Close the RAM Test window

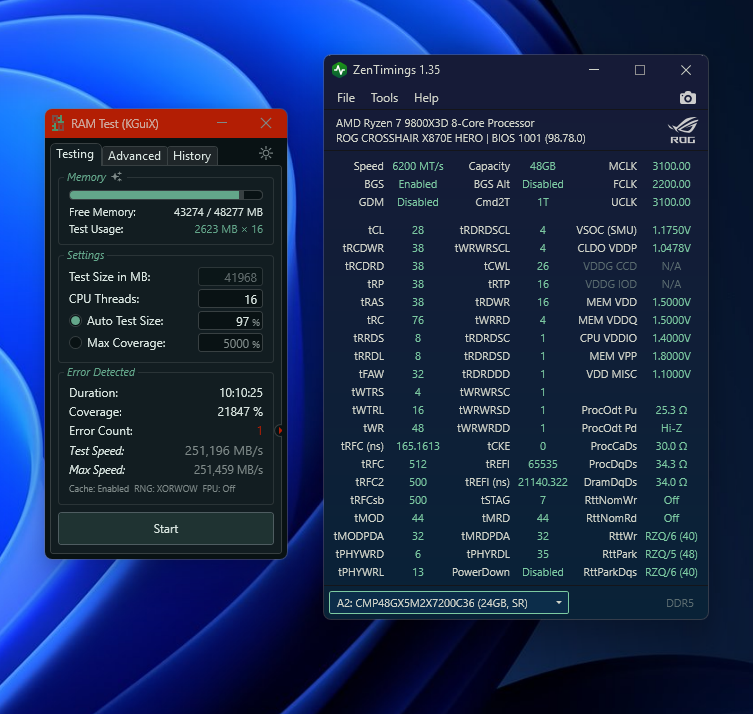(x=266, y=123)
